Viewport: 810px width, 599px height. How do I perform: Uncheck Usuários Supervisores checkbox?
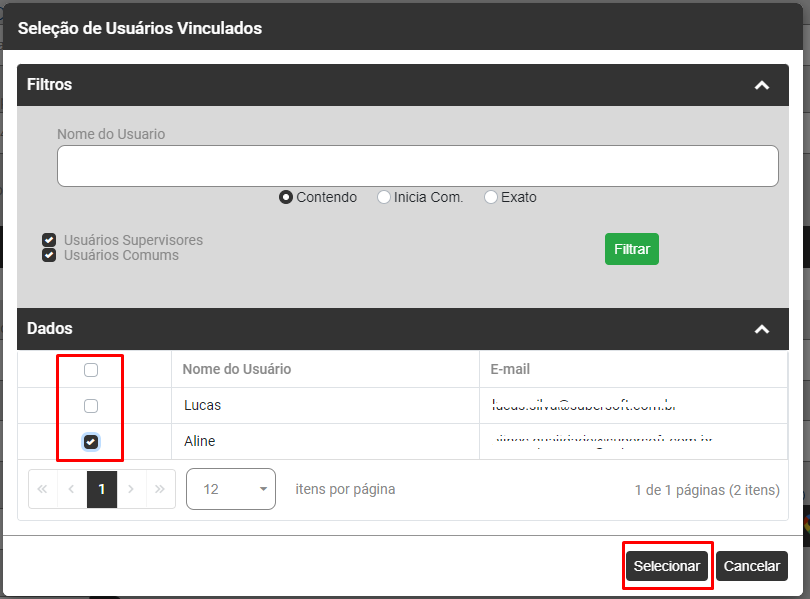pyautogui.click(x=49, y=240)
